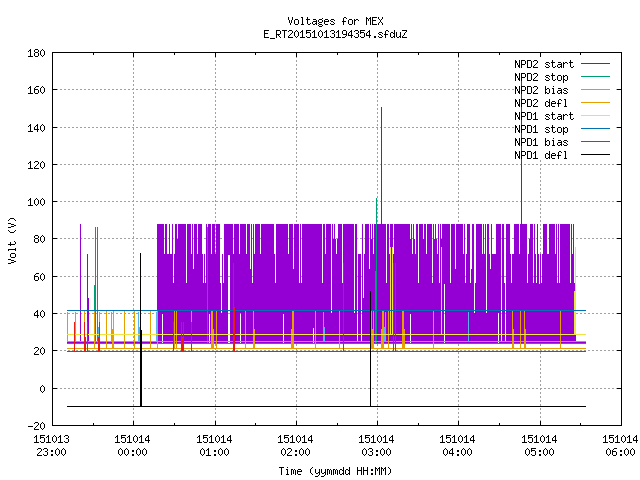Click the flat black line at -10 V
640x480 pixels.
click(327, 406)
